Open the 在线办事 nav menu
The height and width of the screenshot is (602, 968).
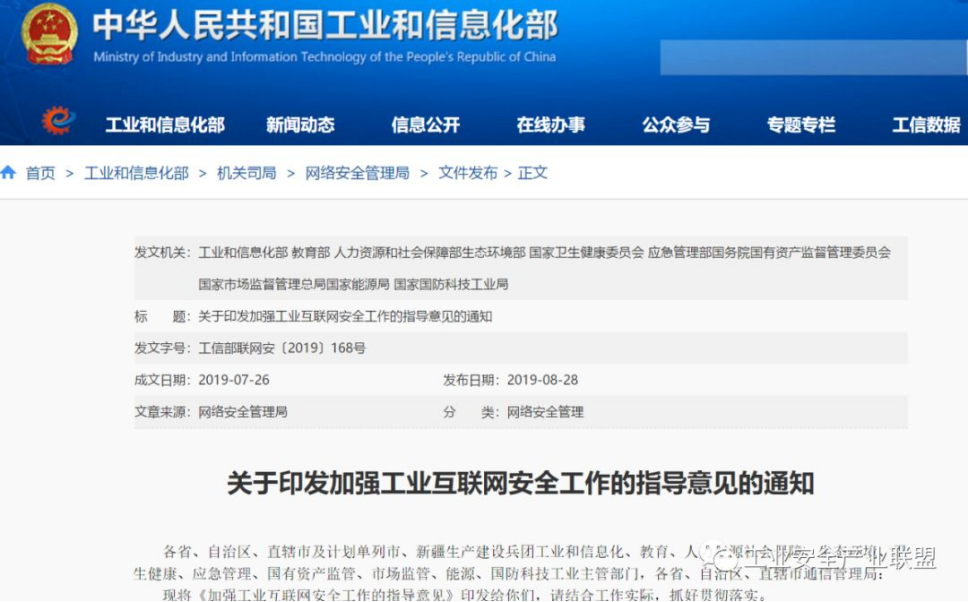[x=551, y=125]
